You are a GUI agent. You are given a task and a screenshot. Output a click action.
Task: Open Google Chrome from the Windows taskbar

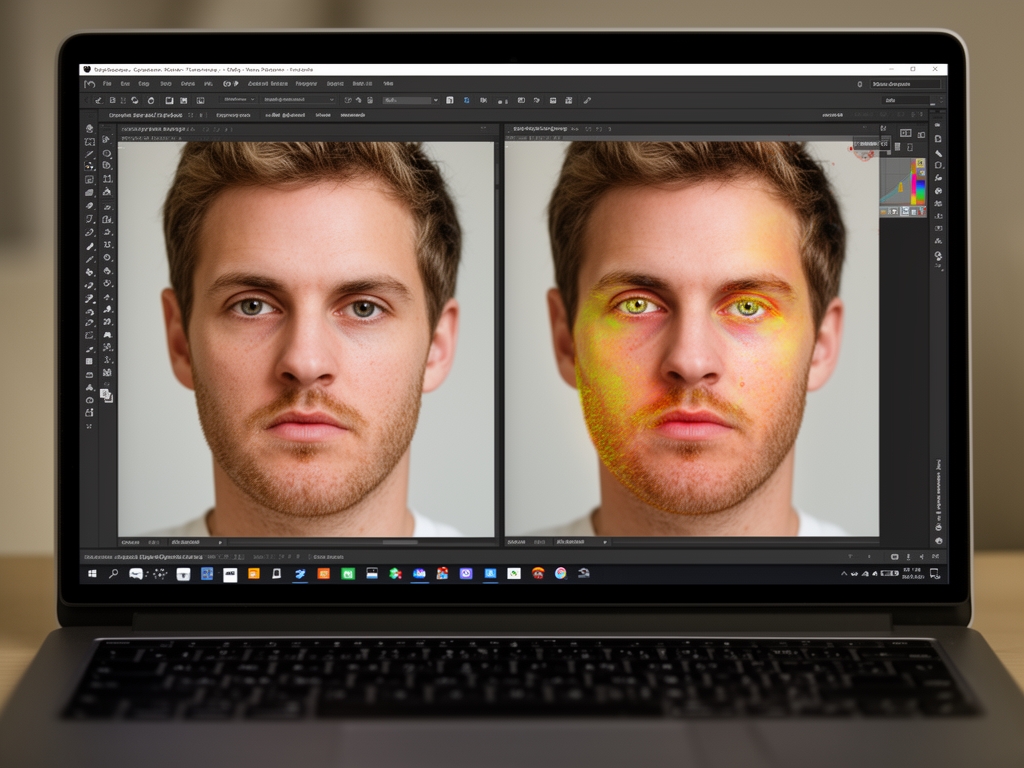560,573
